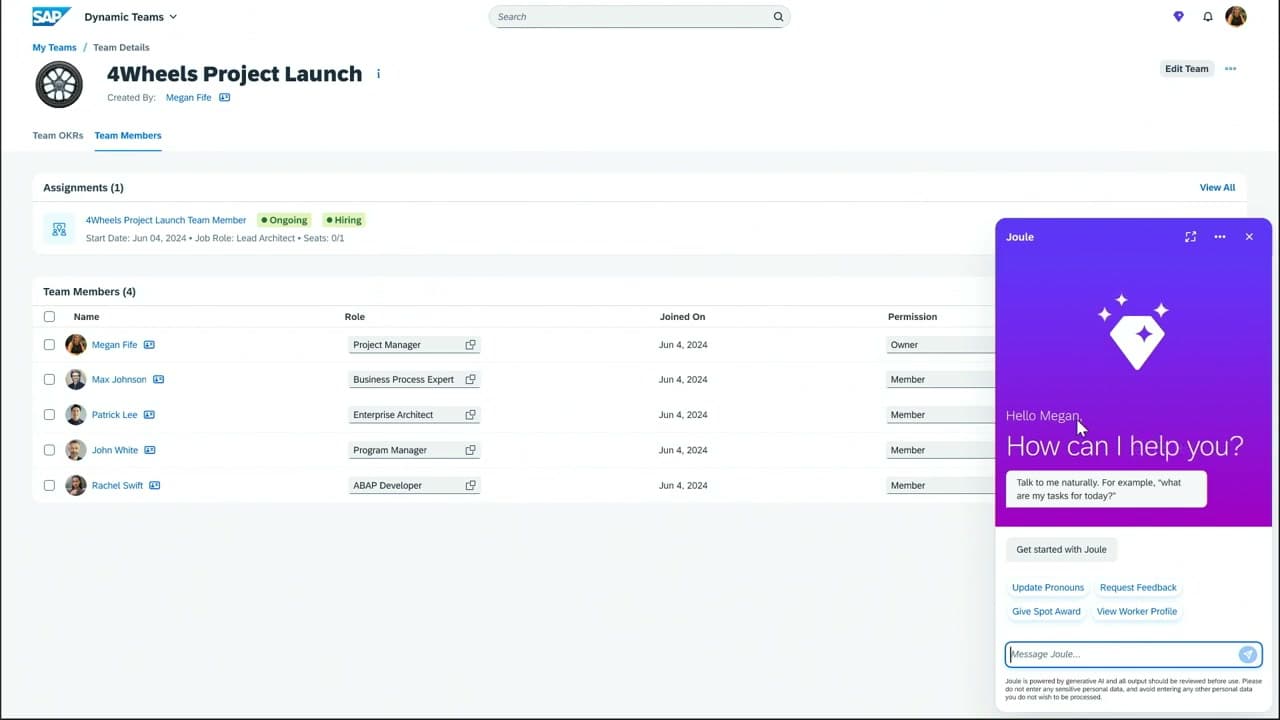
Task: Open value help for ABAP Developer role
Action: [470, 486]
